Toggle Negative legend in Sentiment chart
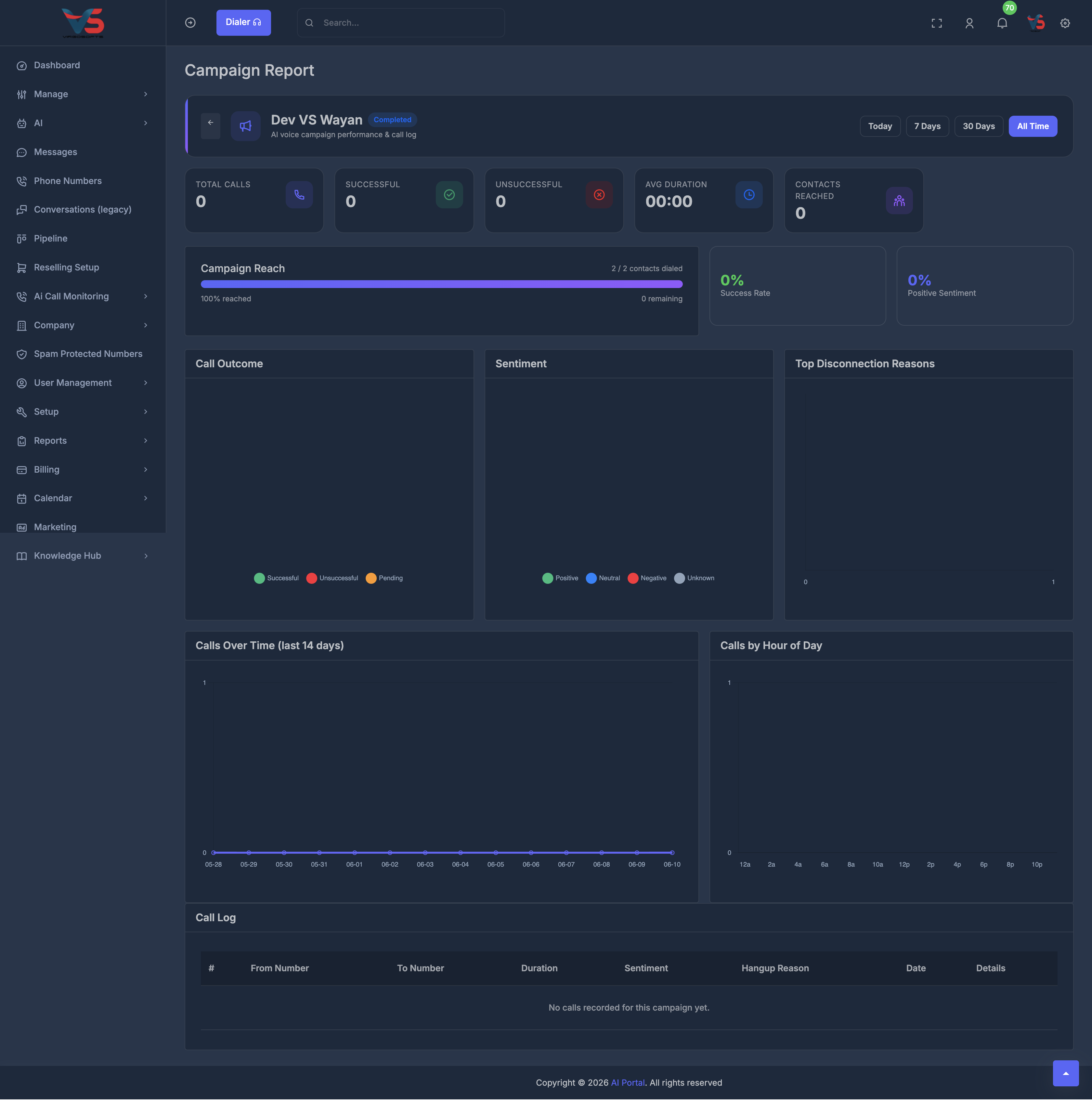Image resolution: width=1092 pixels, height=1100 pixels. pos(647,578)
